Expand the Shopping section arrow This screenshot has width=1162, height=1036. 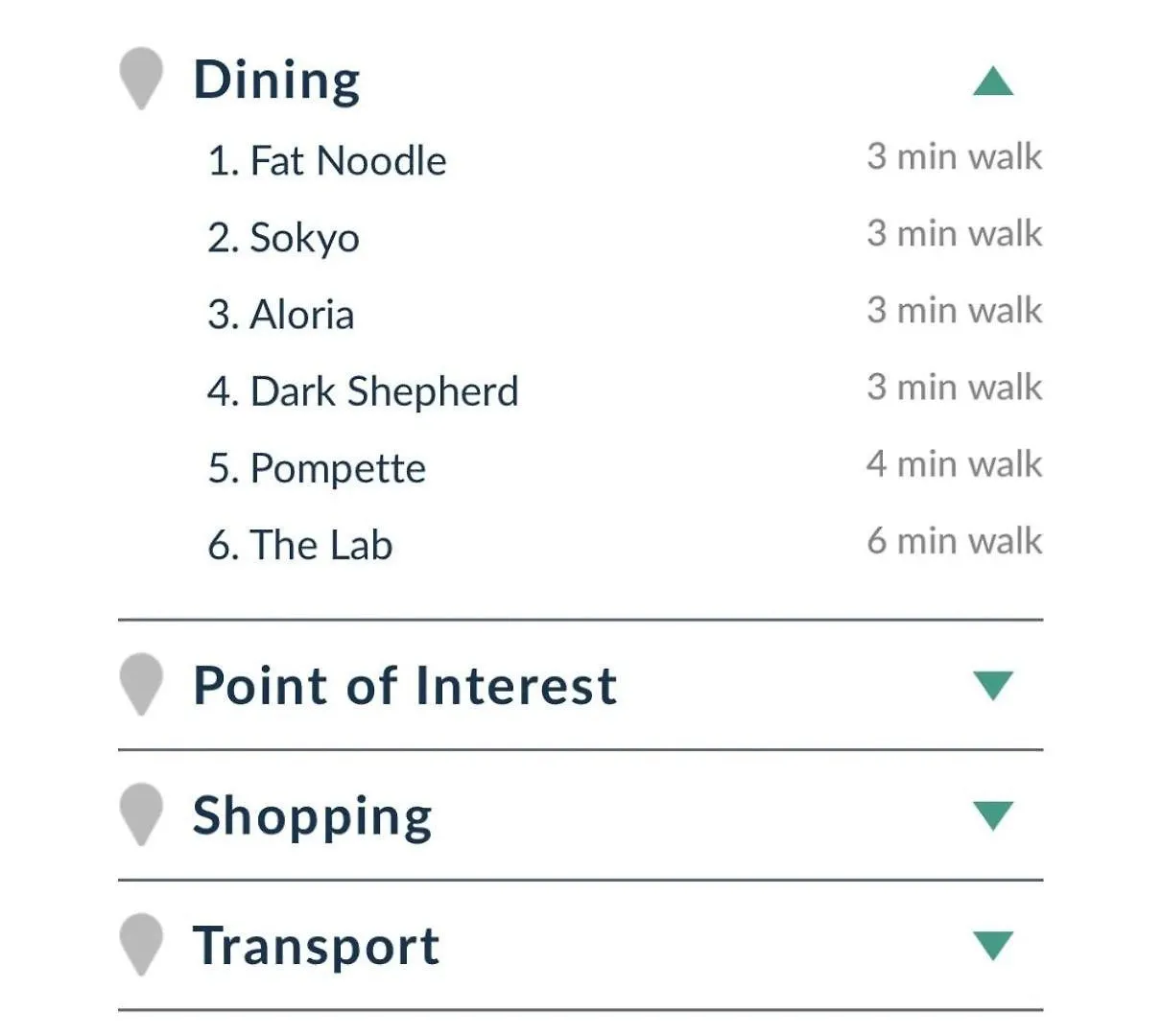[993, 815]
